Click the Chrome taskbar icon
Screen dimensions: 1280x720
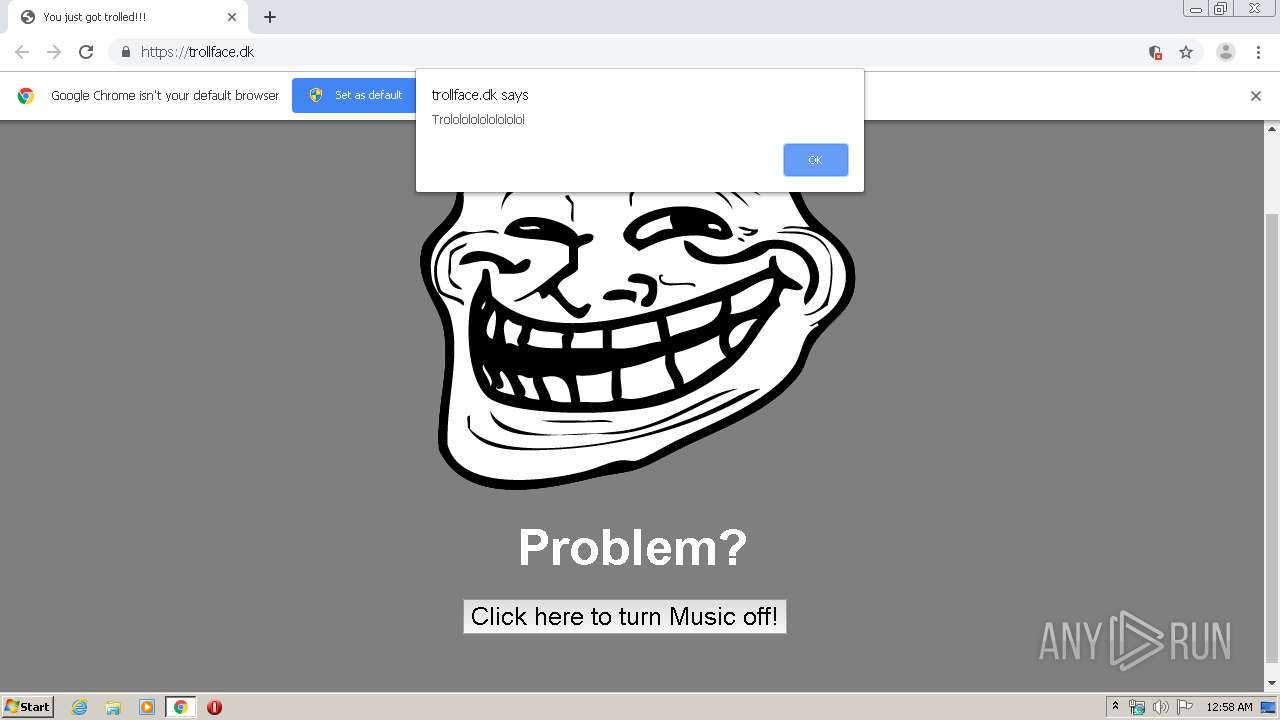(x=180, y=707)
